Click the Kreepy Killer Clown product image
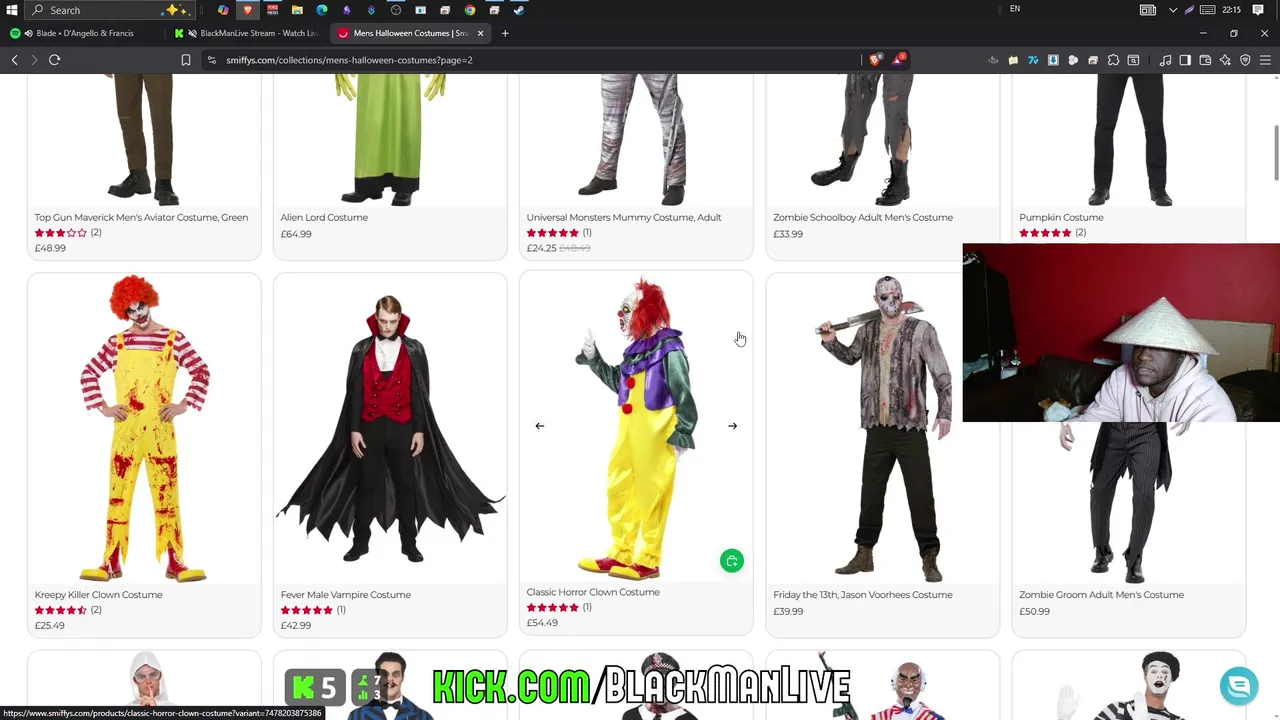 coord(144,428)
